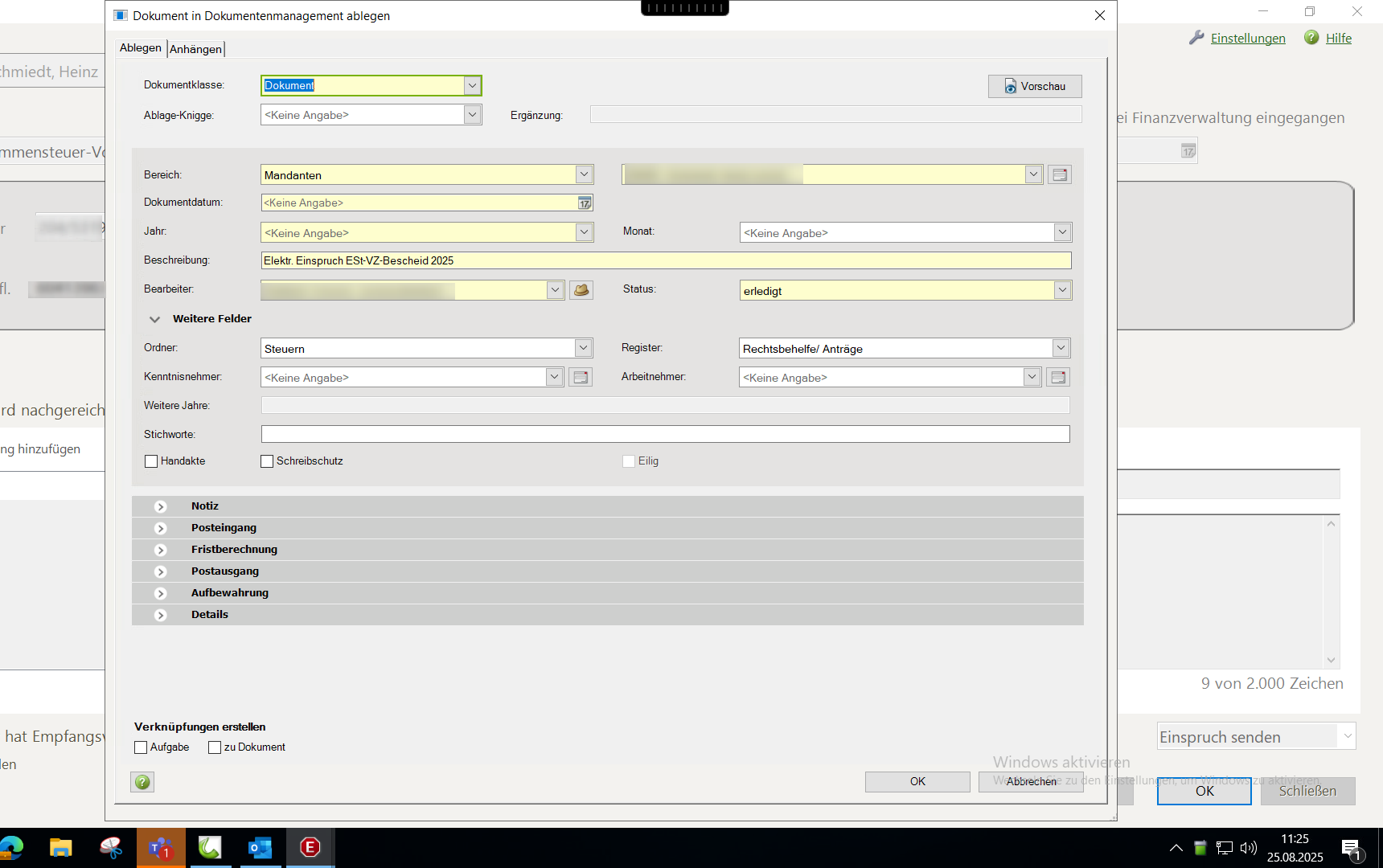Enable the Handakte checkbox

[x=151, y=461]
